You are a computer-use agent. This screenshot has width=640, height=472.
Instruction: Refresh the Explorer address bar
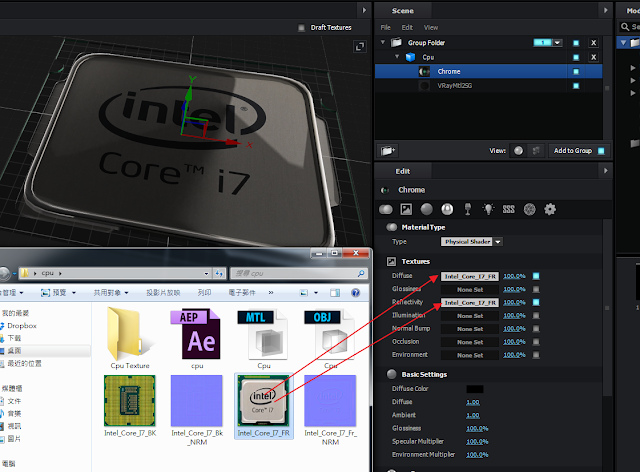[x=220, y=273]
